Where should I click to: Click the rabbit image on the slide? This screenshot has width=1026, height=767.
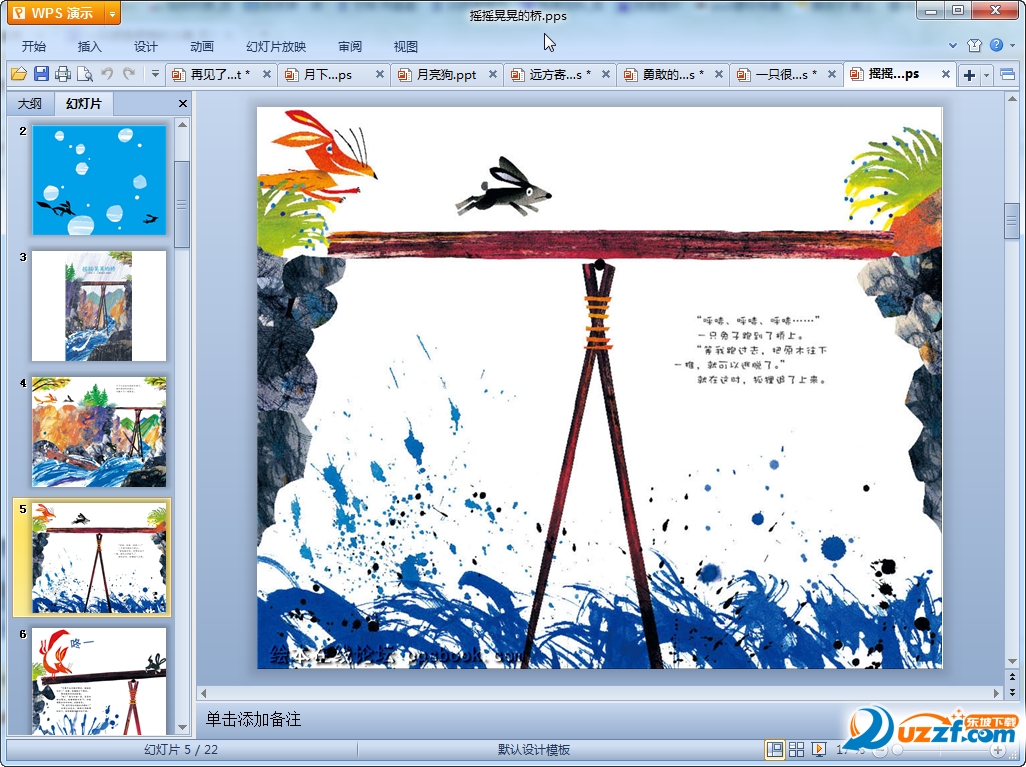pyautogui.click(x=503, y=187)
